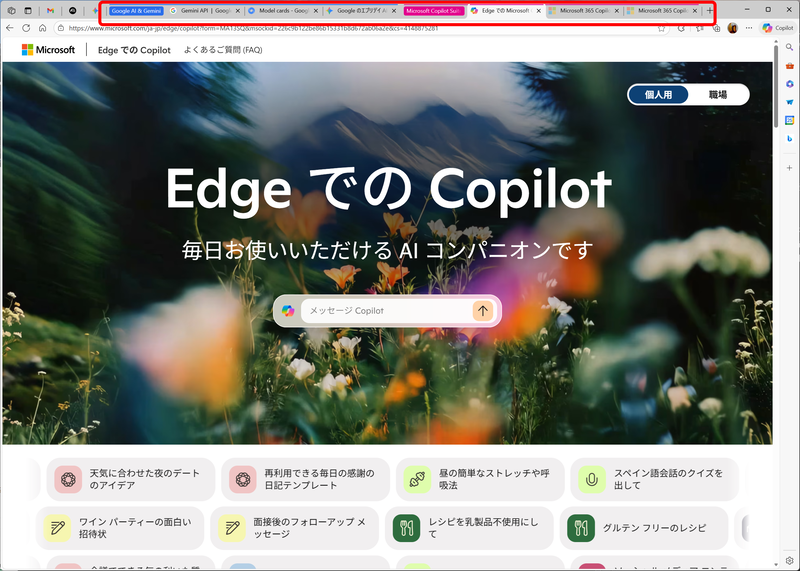Screen dimensions: 800x571
Task: Open the pinned Gemini sparkle tab
Action: (x=95, y=10)
